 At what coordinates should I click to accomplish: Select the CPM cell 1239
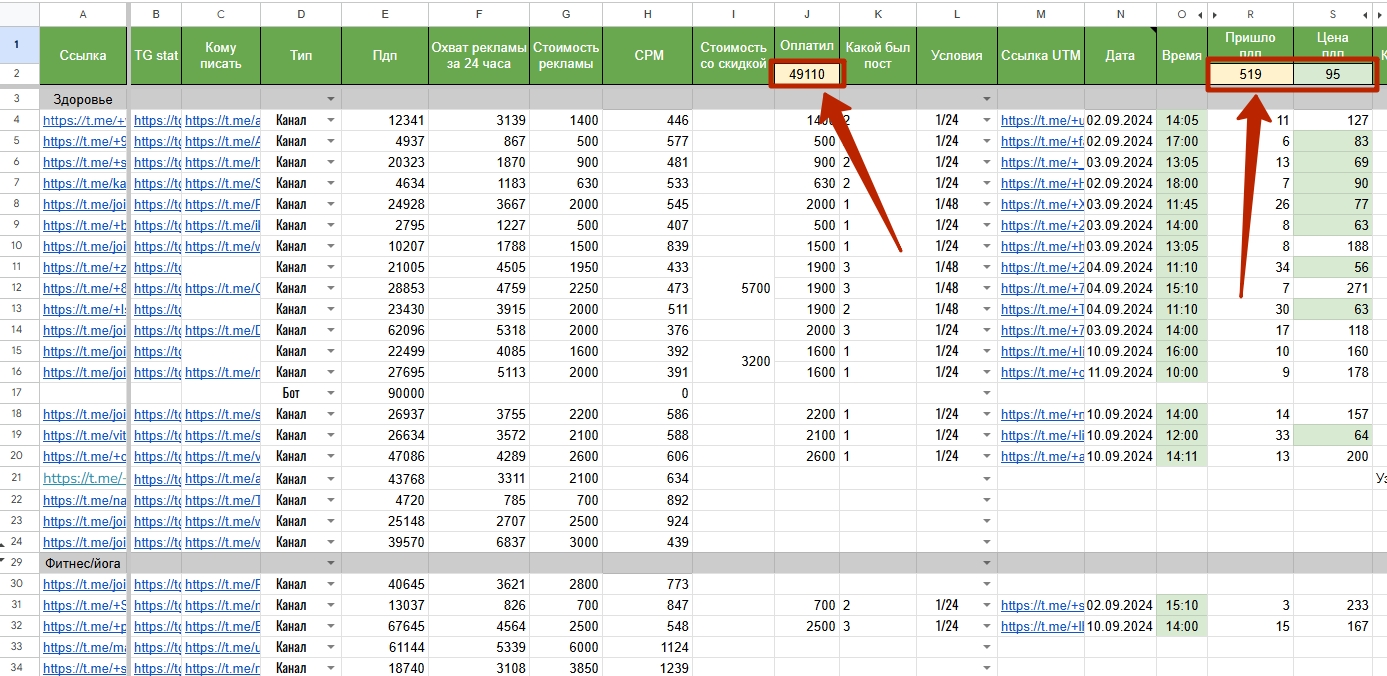(x=648, y=669)
